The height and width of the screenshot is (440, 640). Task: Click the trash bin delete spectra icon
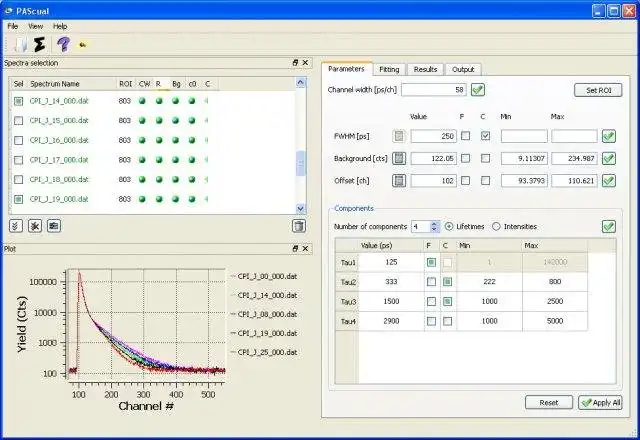(x=299, y=226)
